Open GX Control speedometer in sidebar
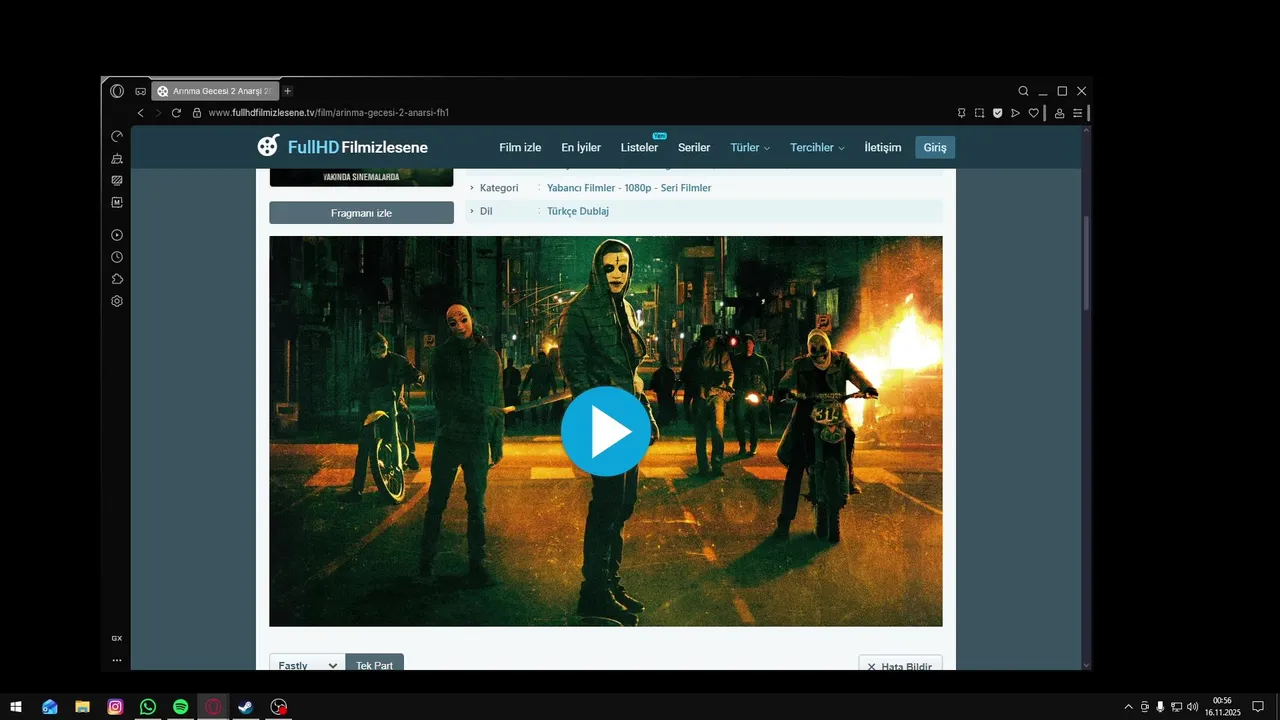1280x720 pixels. pos(117,136)
